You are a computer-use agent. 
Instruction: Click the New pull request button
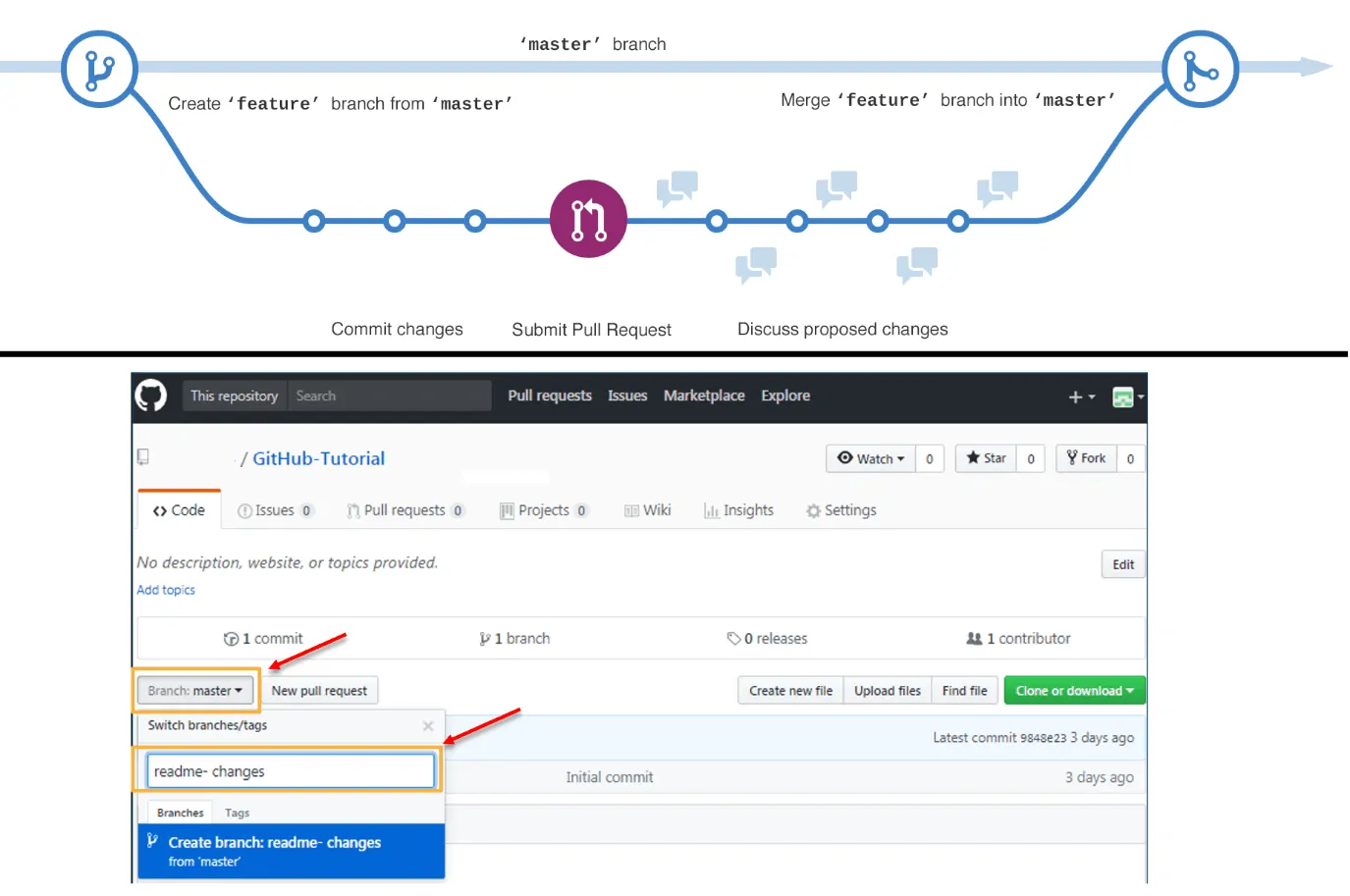tap(320, 690)
